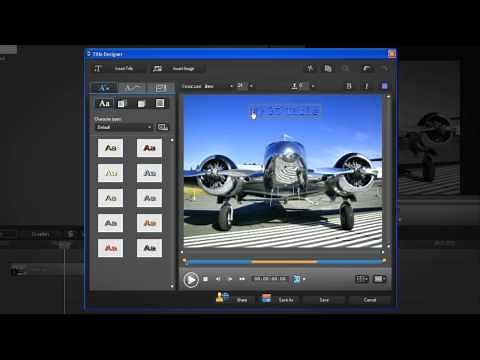
Task: Click the presets list scroll-down arrow
Action: click(x=172, y=286)
